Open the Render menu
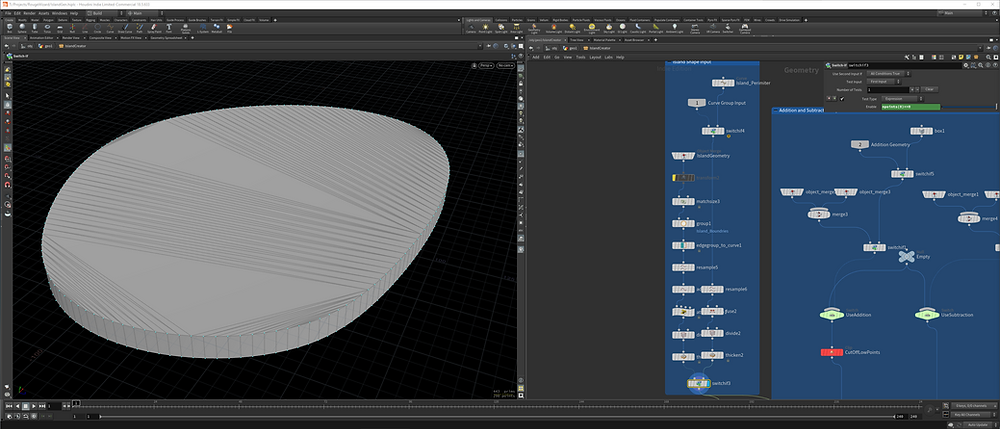1000x429 pixels. 29,13
